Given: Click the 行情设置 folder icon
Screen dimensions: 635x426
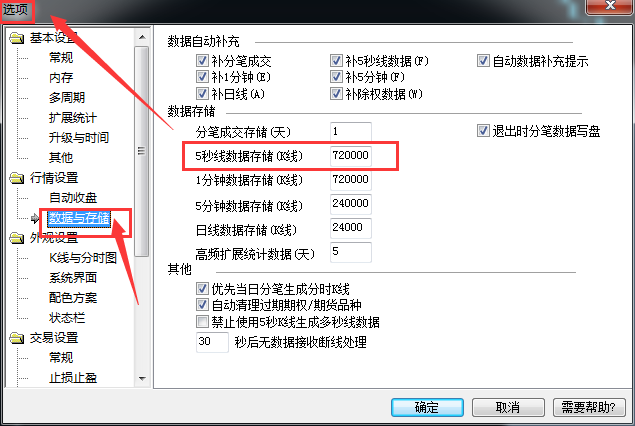Looking at the screenshot, I should [x=17, y=178].
